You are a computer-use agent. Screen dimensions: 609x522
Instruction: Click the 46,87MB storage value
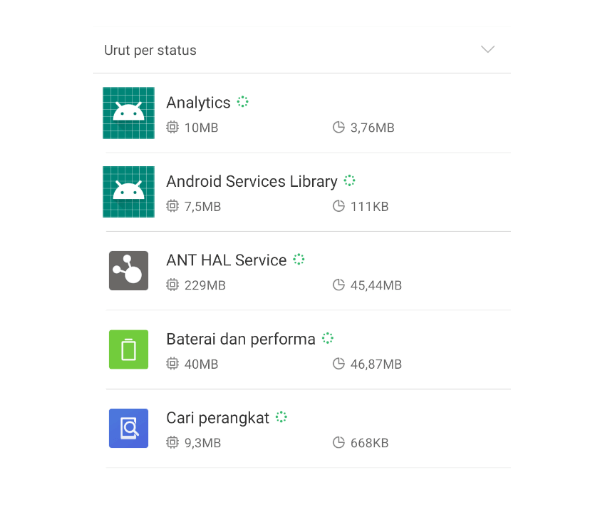[x=376, y=364]
